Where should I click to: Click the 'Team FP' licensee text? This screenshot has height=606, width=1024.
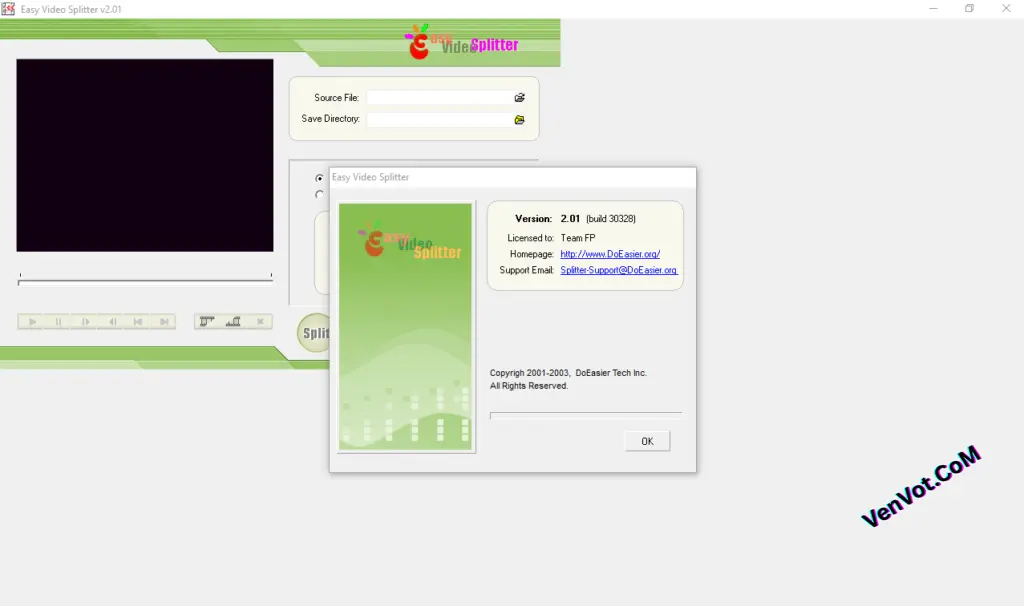coord(578,238)
